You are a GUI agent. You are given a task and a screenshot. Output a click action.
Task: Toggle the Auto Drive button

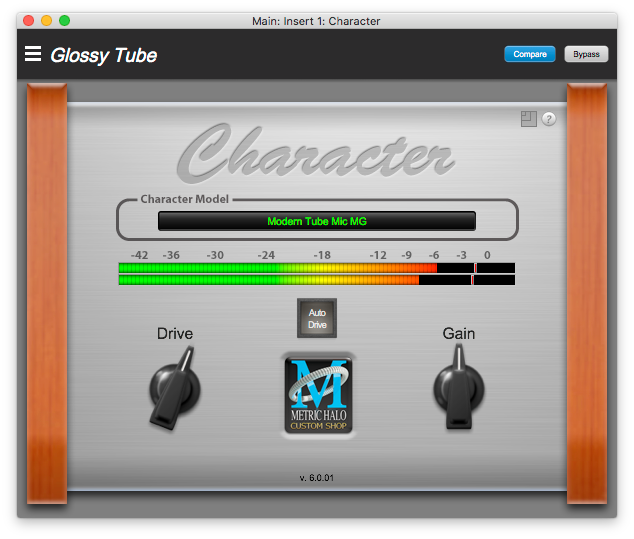click(x=317, y=318)
